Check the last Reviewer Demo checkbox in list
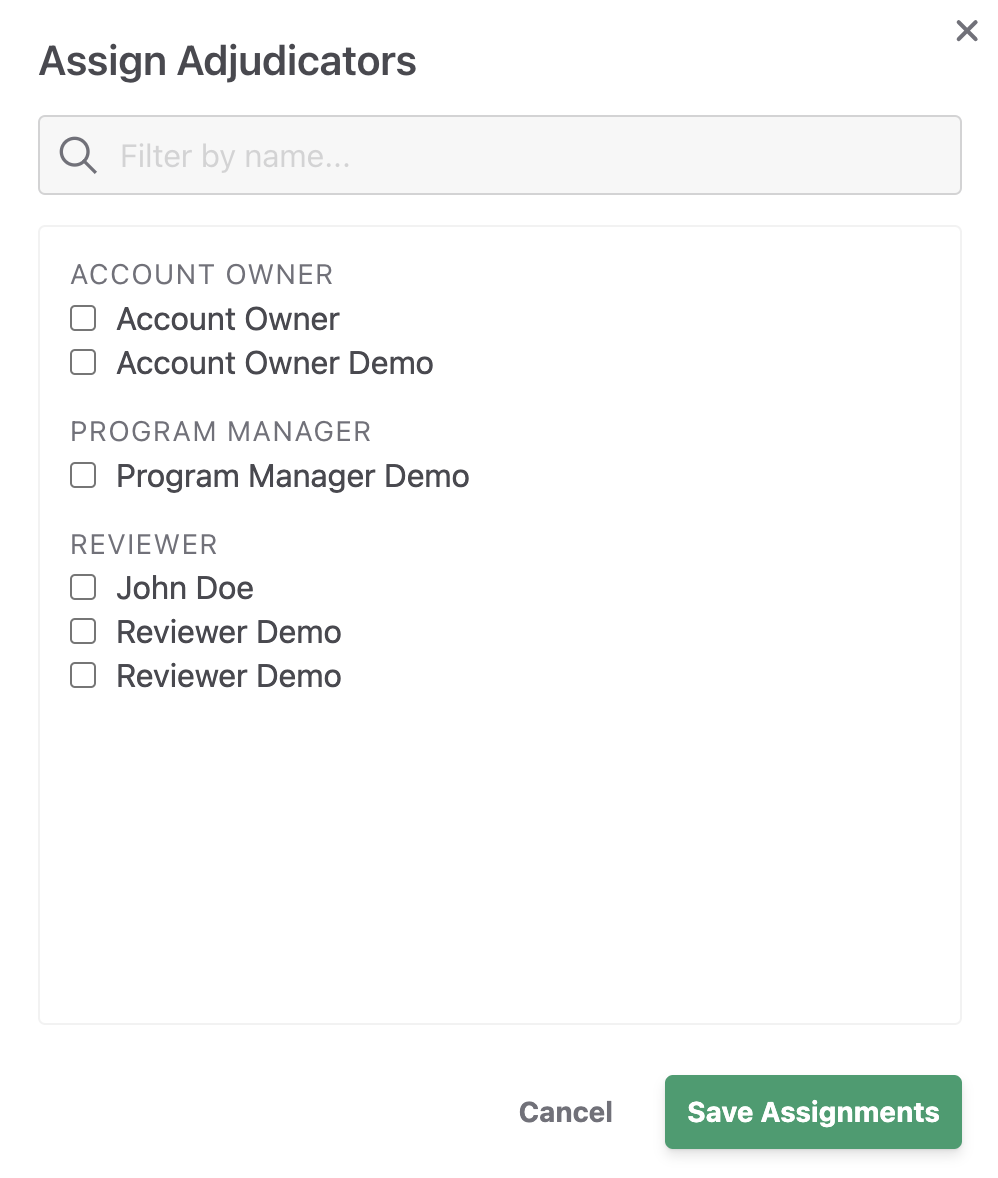The height and width of the screenshot is (1178, 998). click(x=83, y=675)
